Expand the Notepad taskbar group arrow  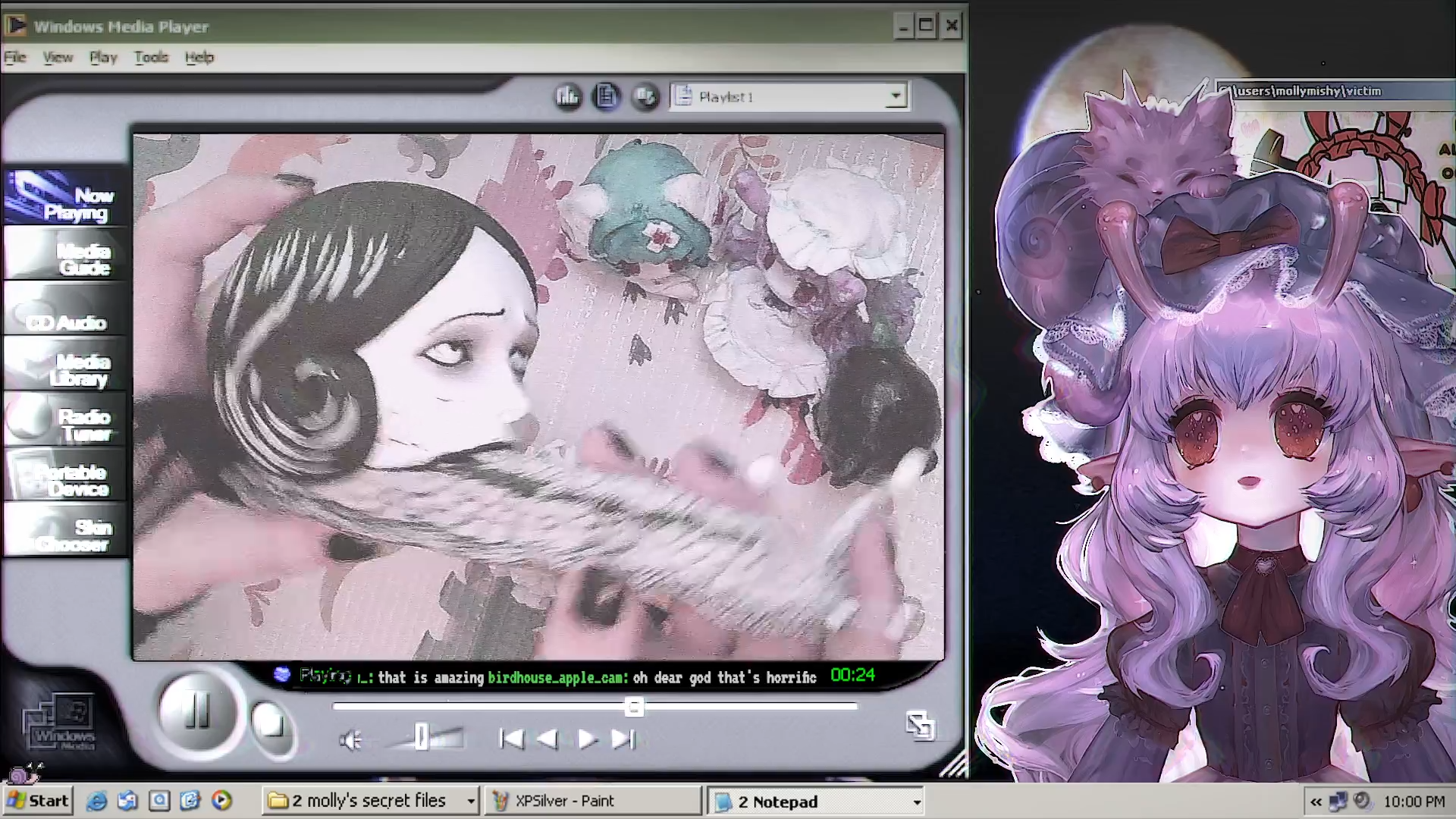click(x=917, y=802)
